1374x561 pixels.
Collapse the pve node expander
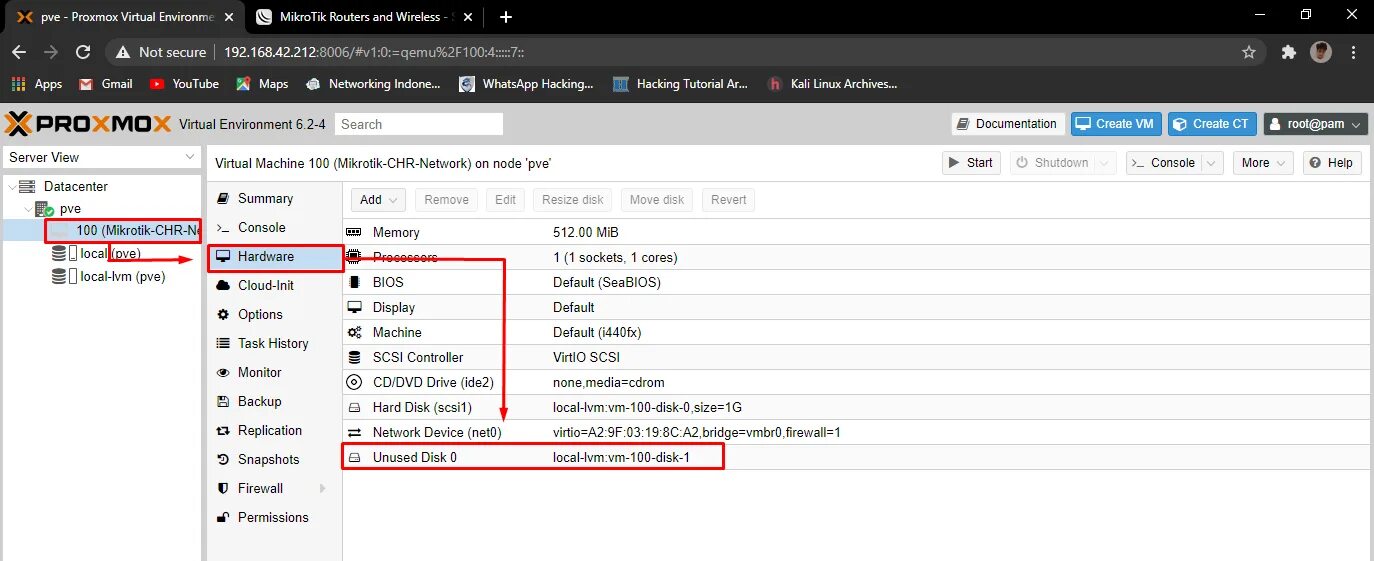point(28,209)
